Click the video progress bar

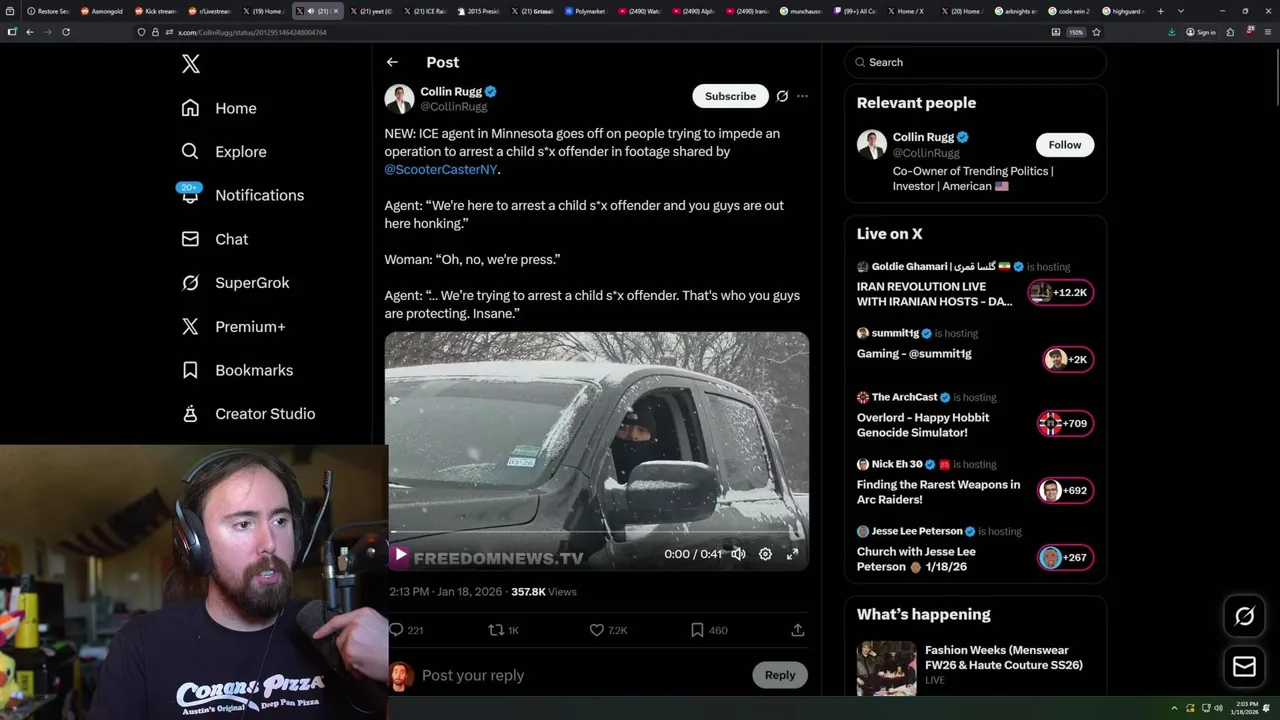point(597,533)
